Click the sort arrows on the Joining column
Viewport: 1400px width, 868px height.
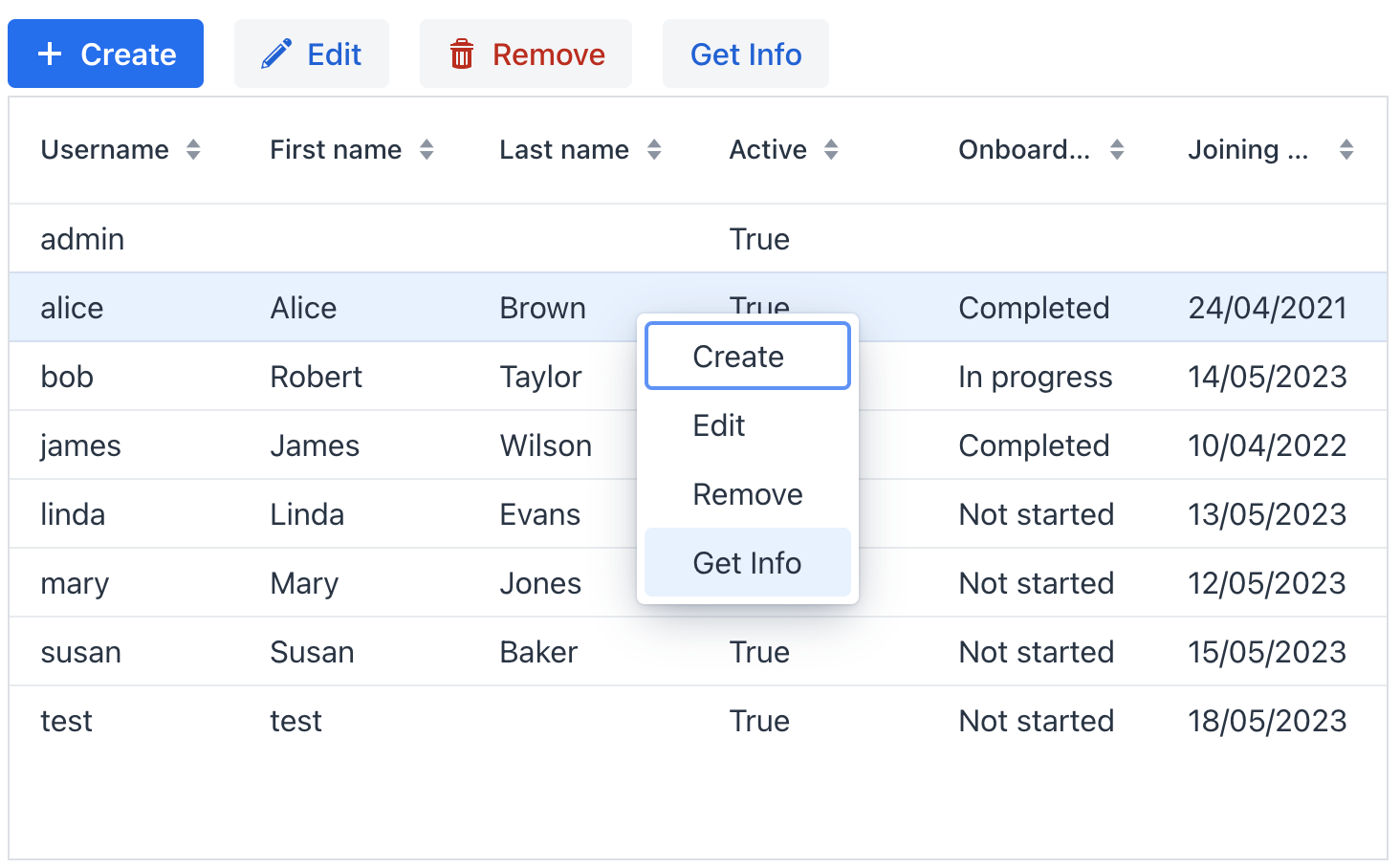(1345, 150)
